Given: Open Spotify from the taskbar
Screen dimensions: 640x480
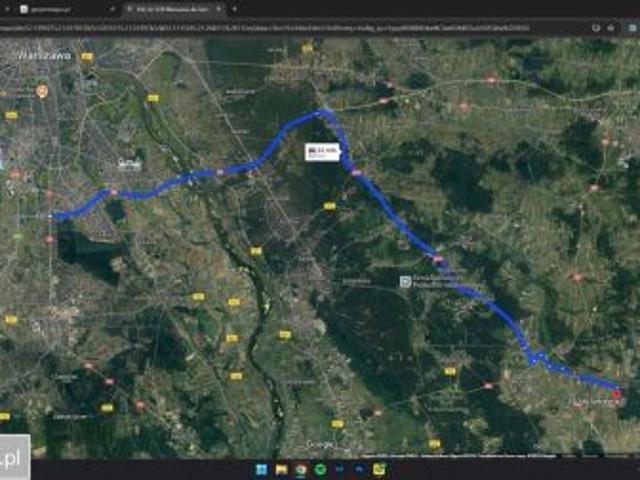Looking at the screenshot, I should tap(320, 469).
